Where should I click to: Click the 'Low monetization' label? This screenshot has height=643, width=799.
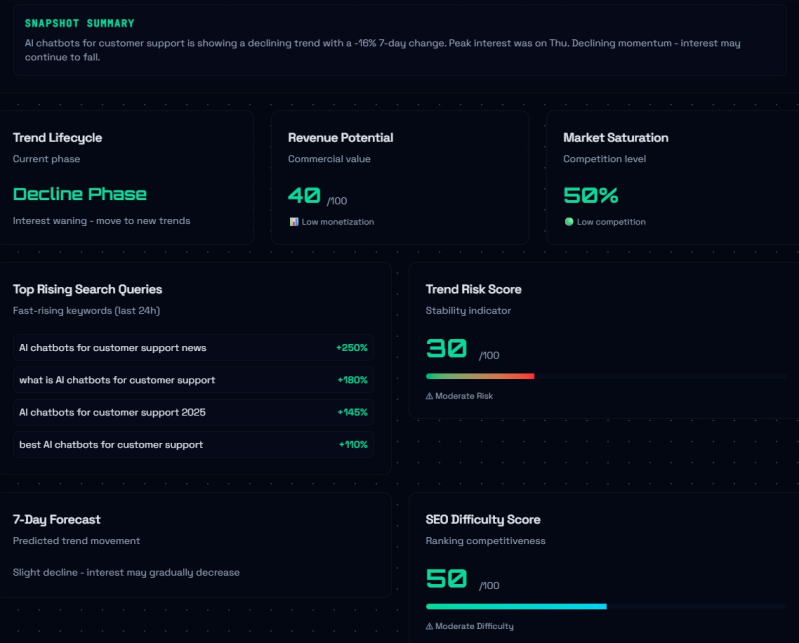(338, 222)
